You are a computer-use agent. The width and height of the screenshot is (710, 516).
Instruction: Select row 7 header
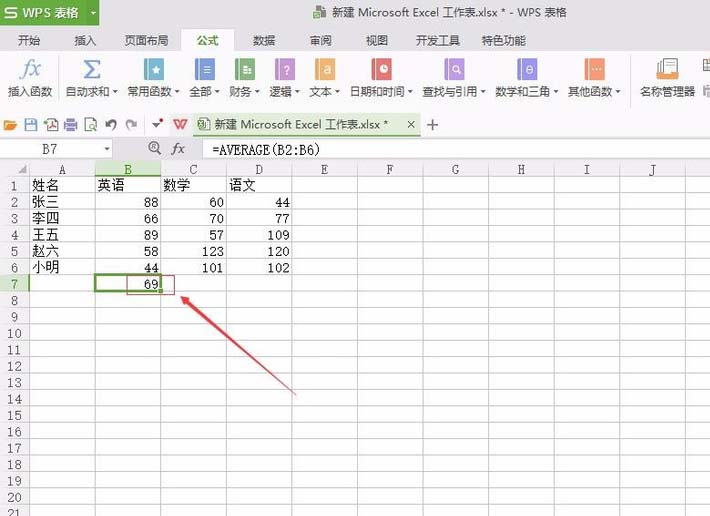[14, 284]
